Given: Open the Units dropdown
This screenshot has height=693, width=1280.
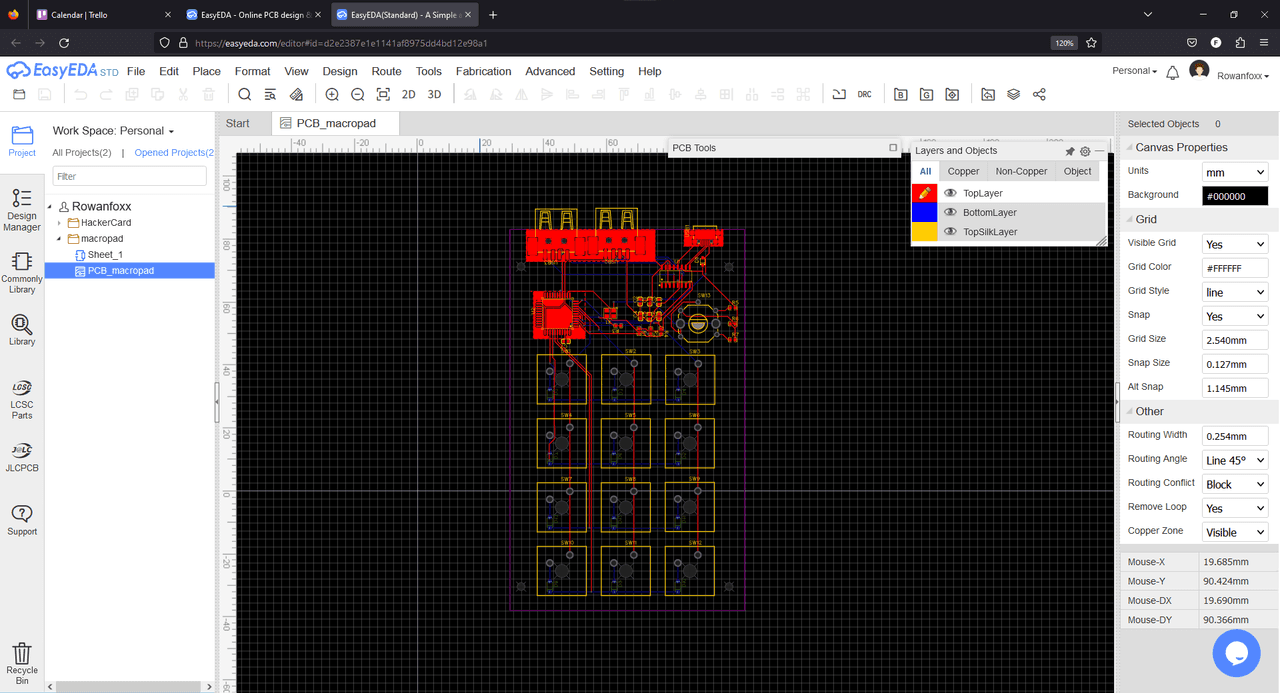Looking at the screenshot, I should 1234,172.
